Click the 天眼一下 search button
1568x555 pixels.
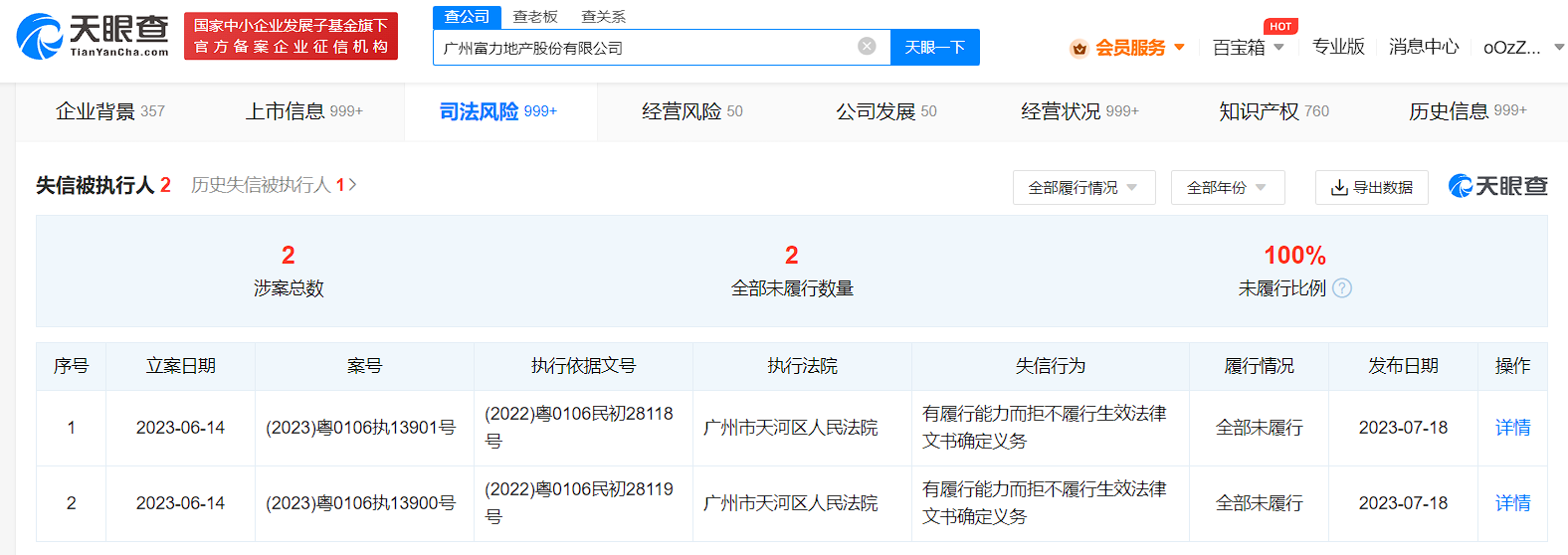coord(935,47)
